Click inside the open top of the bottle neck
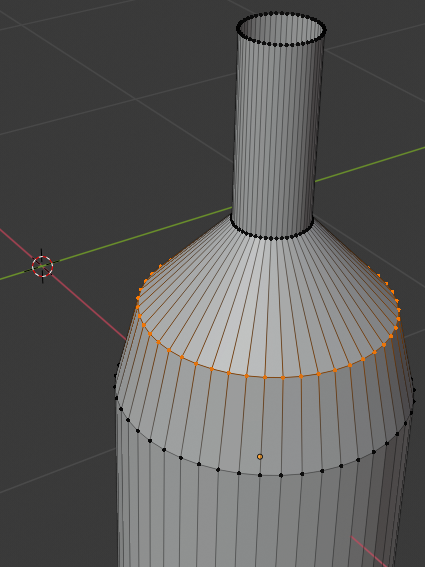Screen dimensions: 425x567 (281, 29)
